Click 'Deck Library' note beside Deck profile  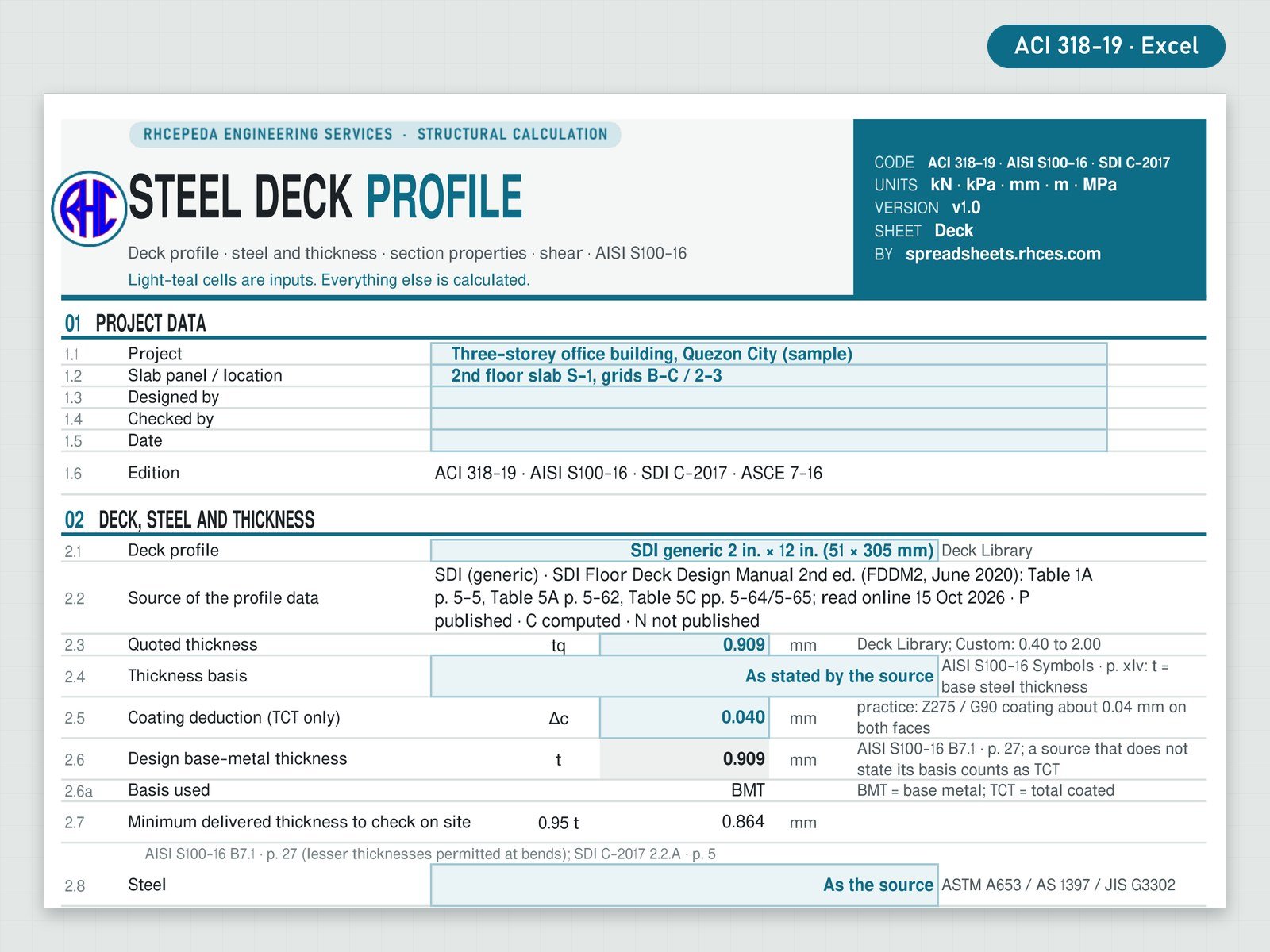(x=987, y=551)
